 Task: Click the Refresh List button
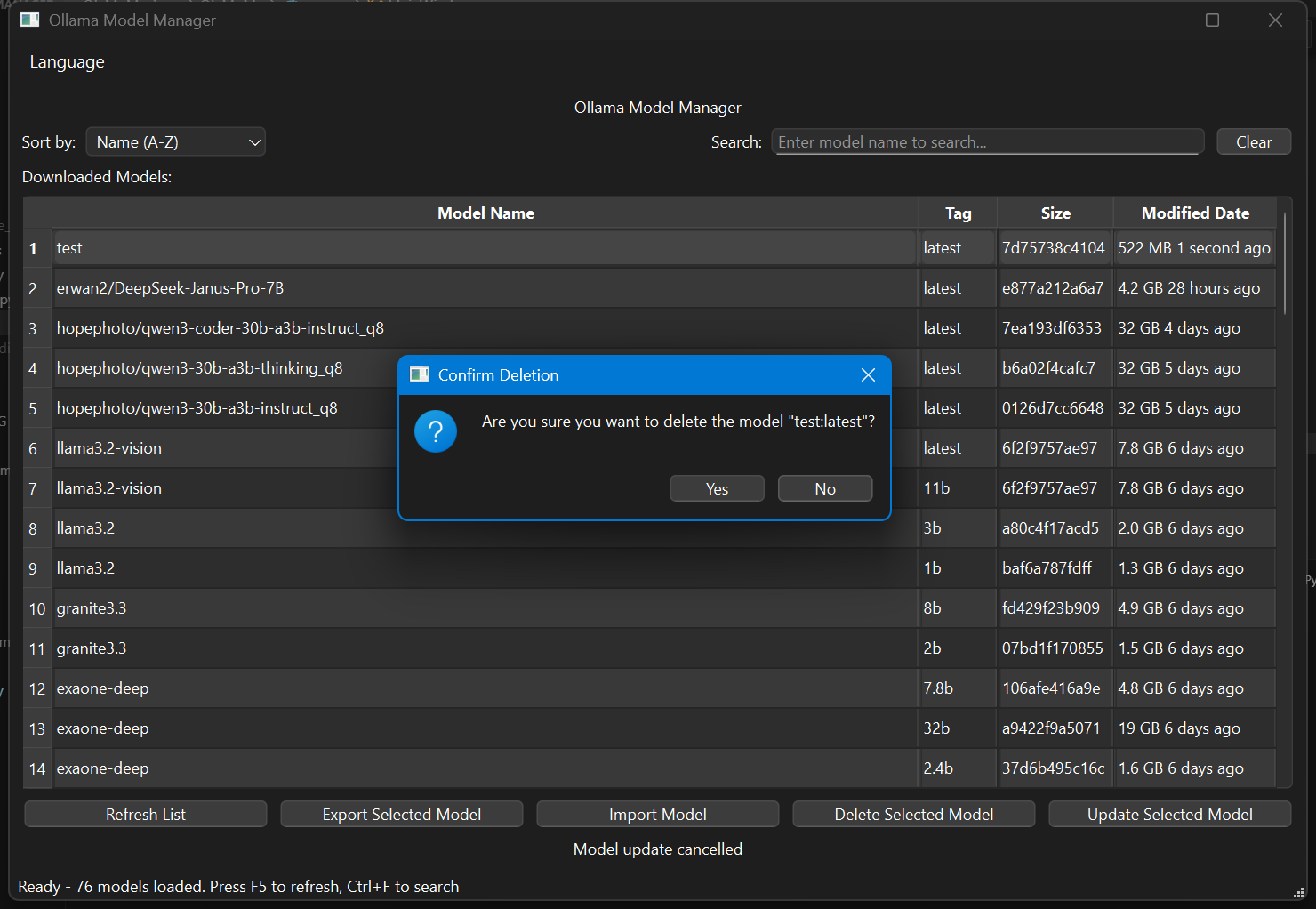tap(146, 814)
